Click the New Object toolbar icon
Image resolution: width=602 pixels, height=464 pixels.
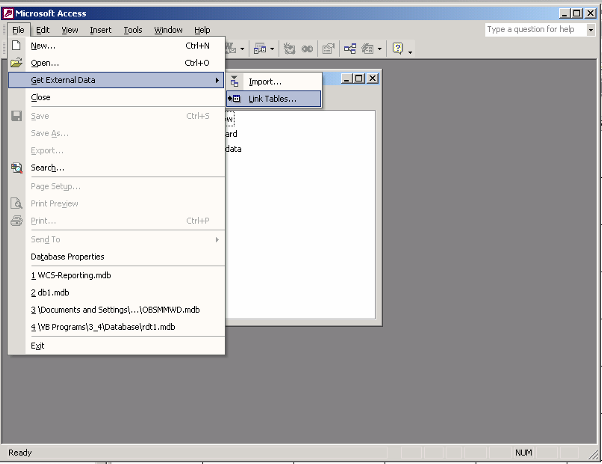368,49
